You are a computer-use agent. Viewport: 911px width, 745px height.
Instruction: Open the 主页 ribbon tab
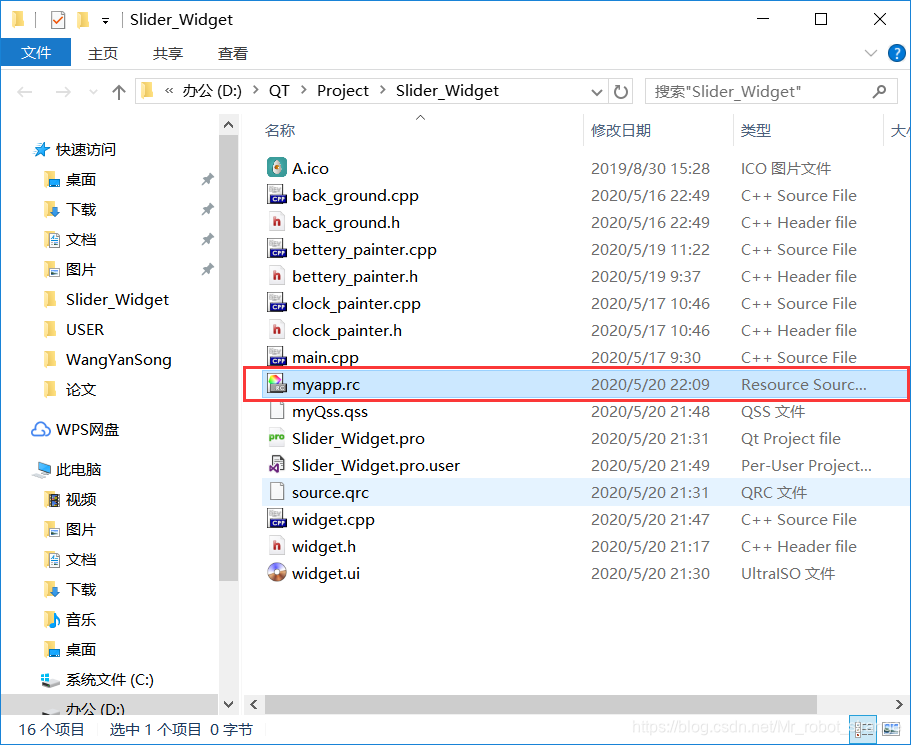(103, 53)
